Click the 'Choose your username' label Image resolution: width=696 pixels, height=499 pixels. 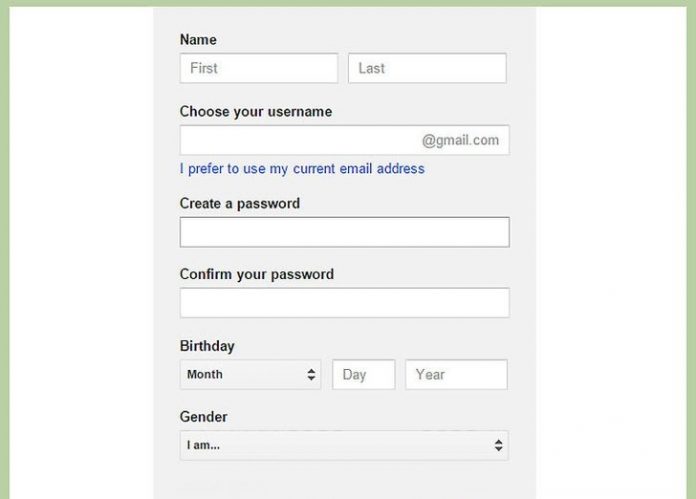[256, 112]
